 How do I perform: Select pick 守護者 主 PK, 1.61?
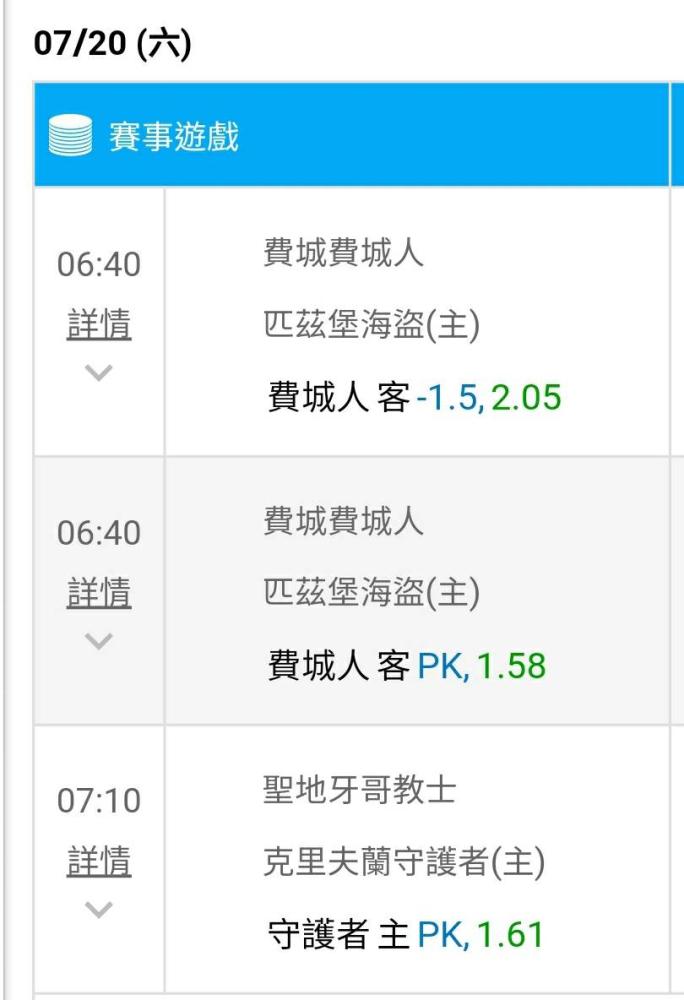(405, 935)
